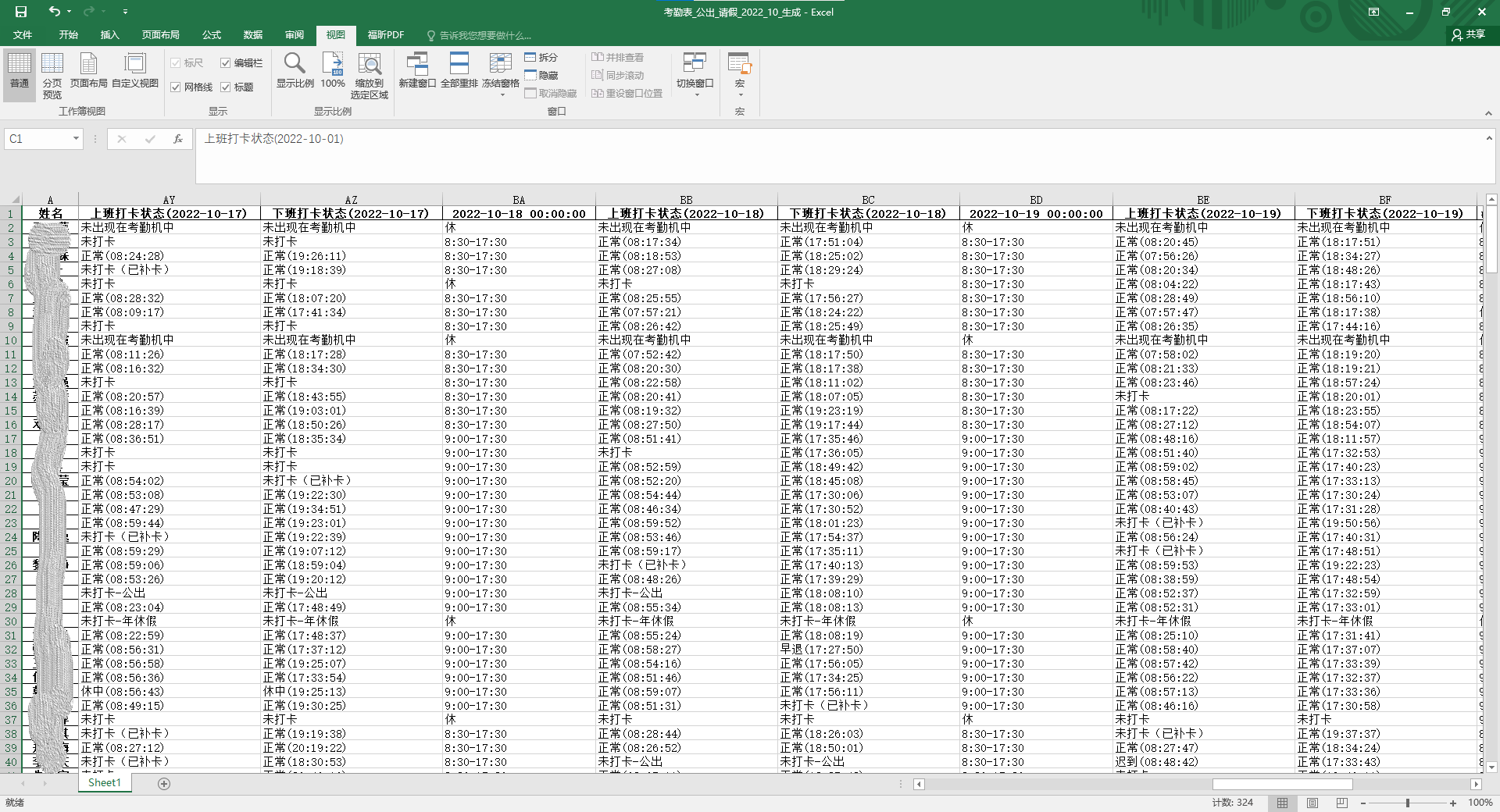Switch to the Foxit PDF (福昕PDF) tab
Viewport: 1500px width, 812px height.
point(386,35)
